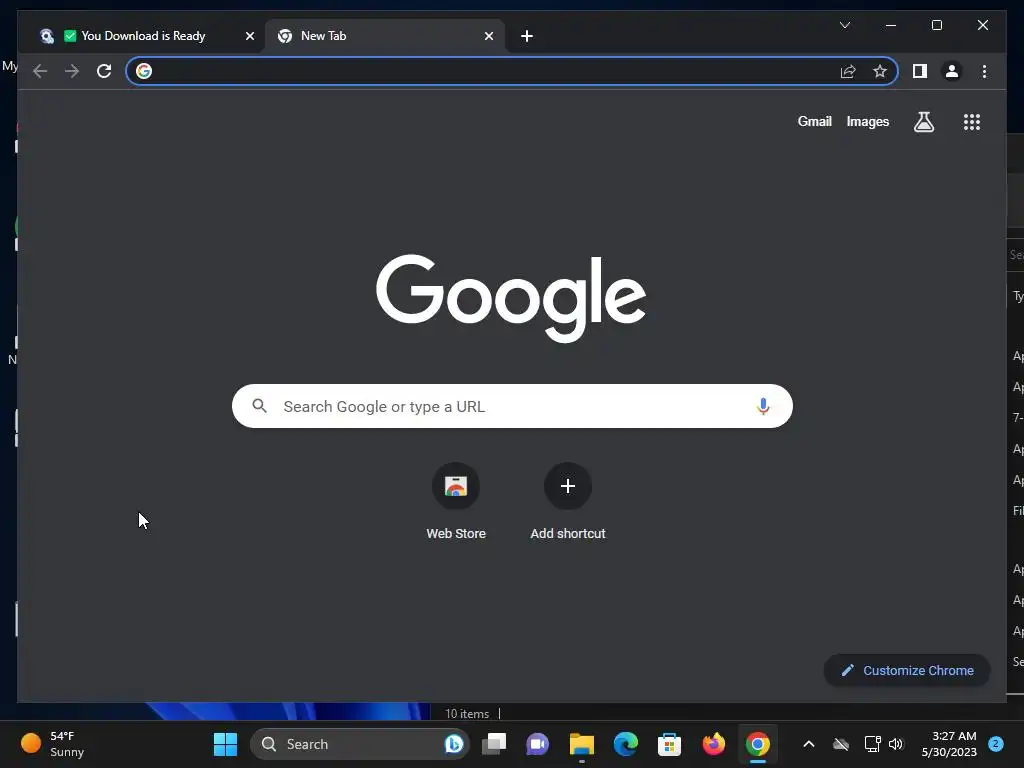Image resolution: width=1024 pixels, height=768 pixels.
Task: Show hidden system tray icons
Action: 808,744
